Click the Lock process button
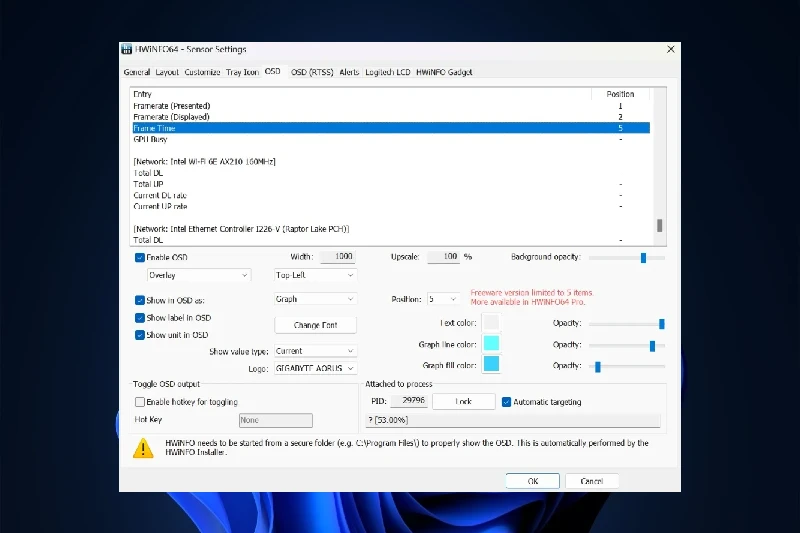The height and width of the screenshot is (533, 800). pos(463,402)
